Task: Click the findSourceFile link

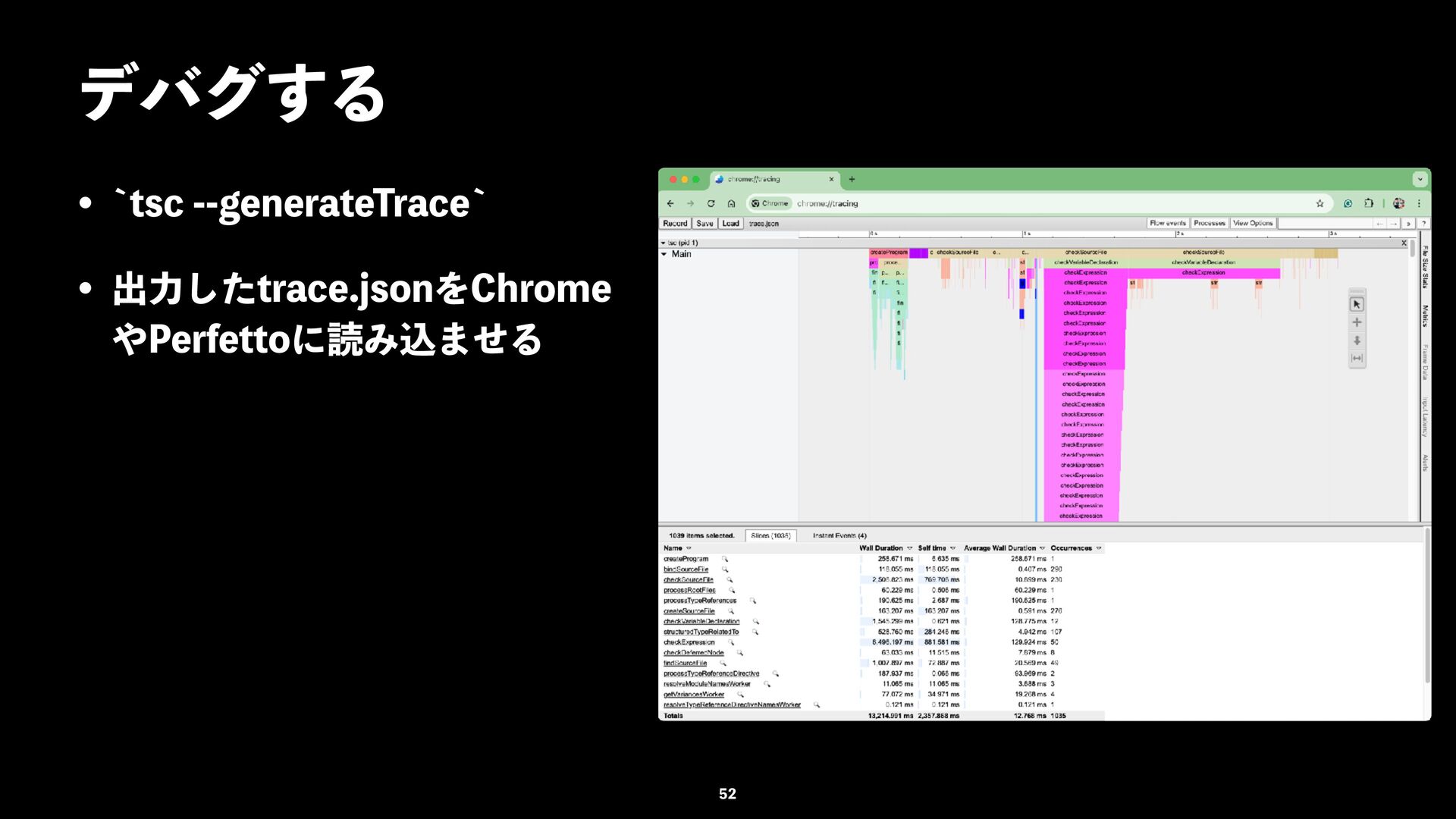Action: click(x=685, y=663)
